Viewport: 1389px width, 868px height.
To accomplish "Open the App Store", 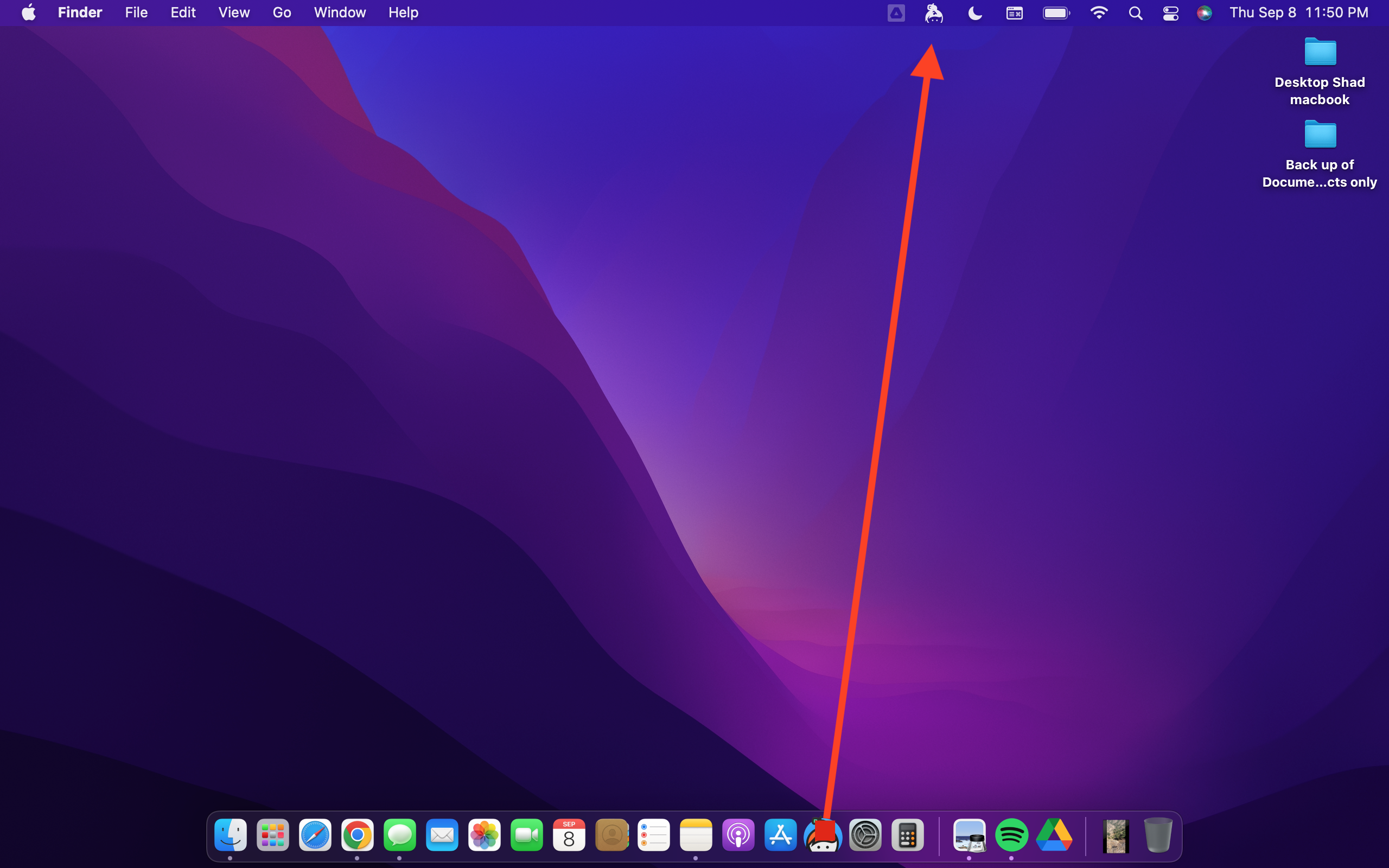I will pos(781,835).
